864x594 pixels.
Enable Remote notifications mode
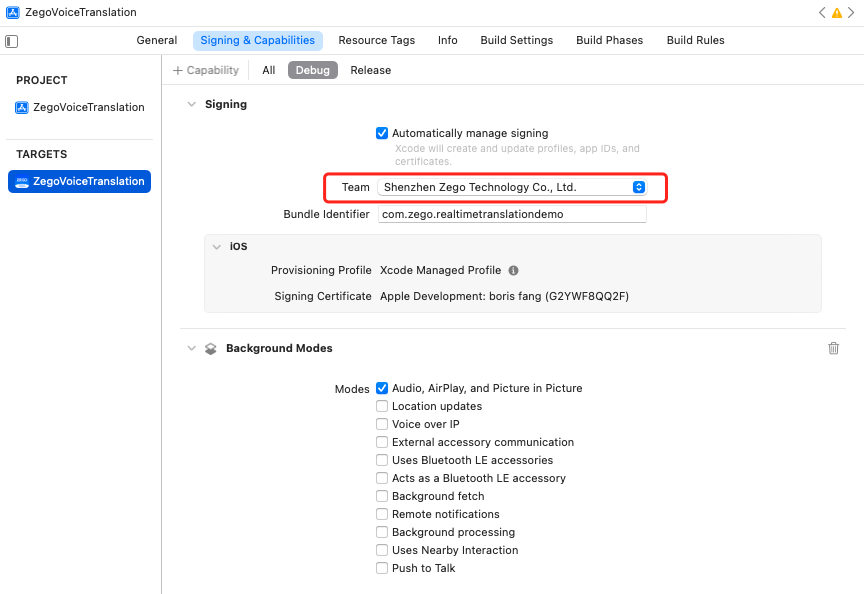click(x=382, y=514)
